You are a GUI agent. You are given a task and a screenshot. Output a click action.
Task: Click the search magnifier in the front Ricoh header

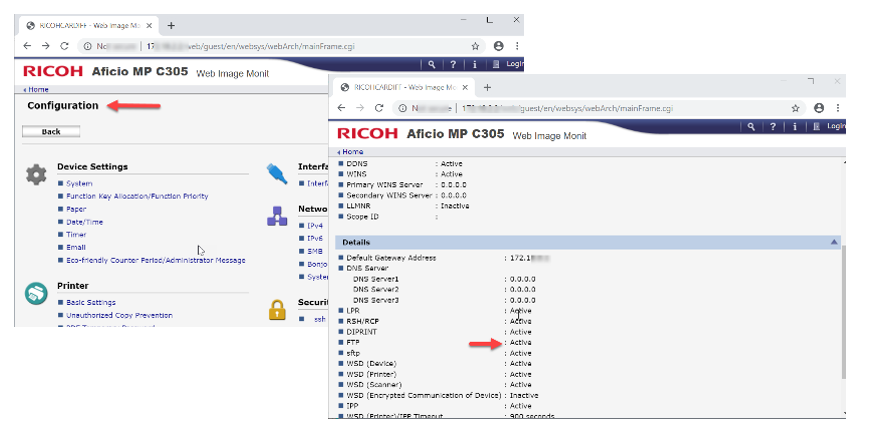click(751, 127)
